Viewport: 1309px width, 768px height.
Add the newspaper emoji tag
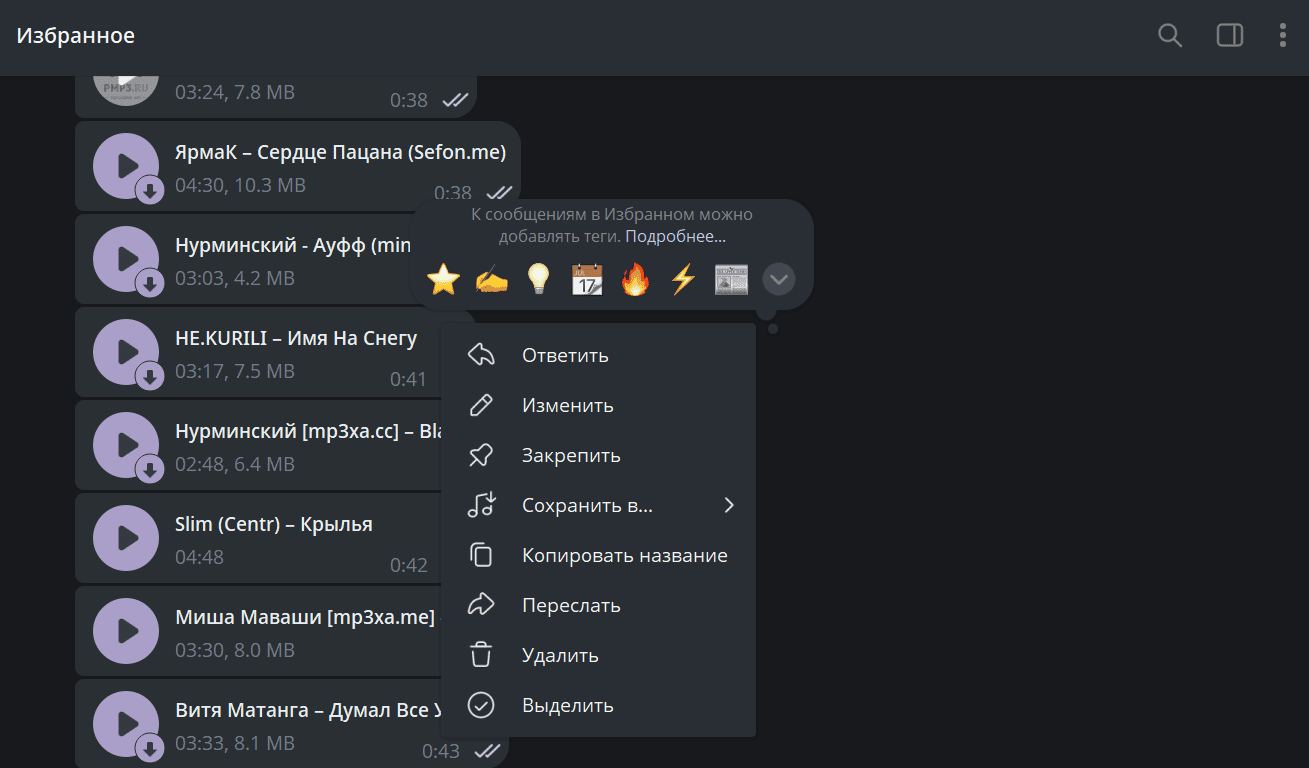[731, 279]
